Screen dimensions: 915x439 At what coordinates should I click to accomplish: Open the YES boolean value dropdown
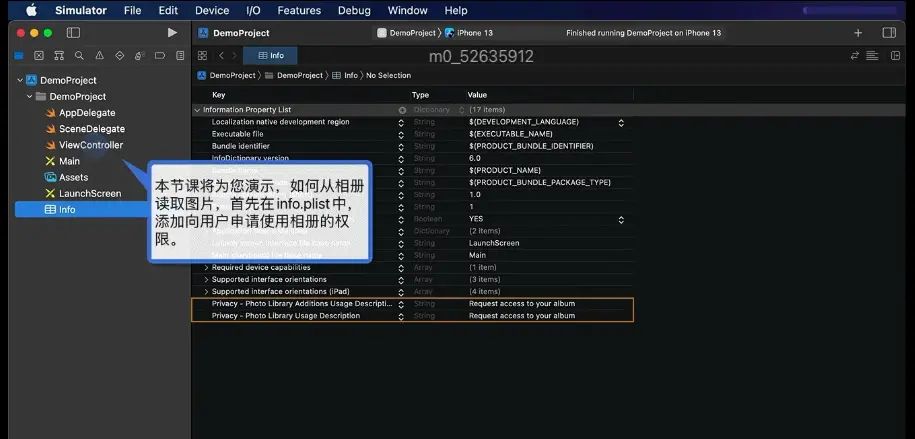click(x=621, y=220)
